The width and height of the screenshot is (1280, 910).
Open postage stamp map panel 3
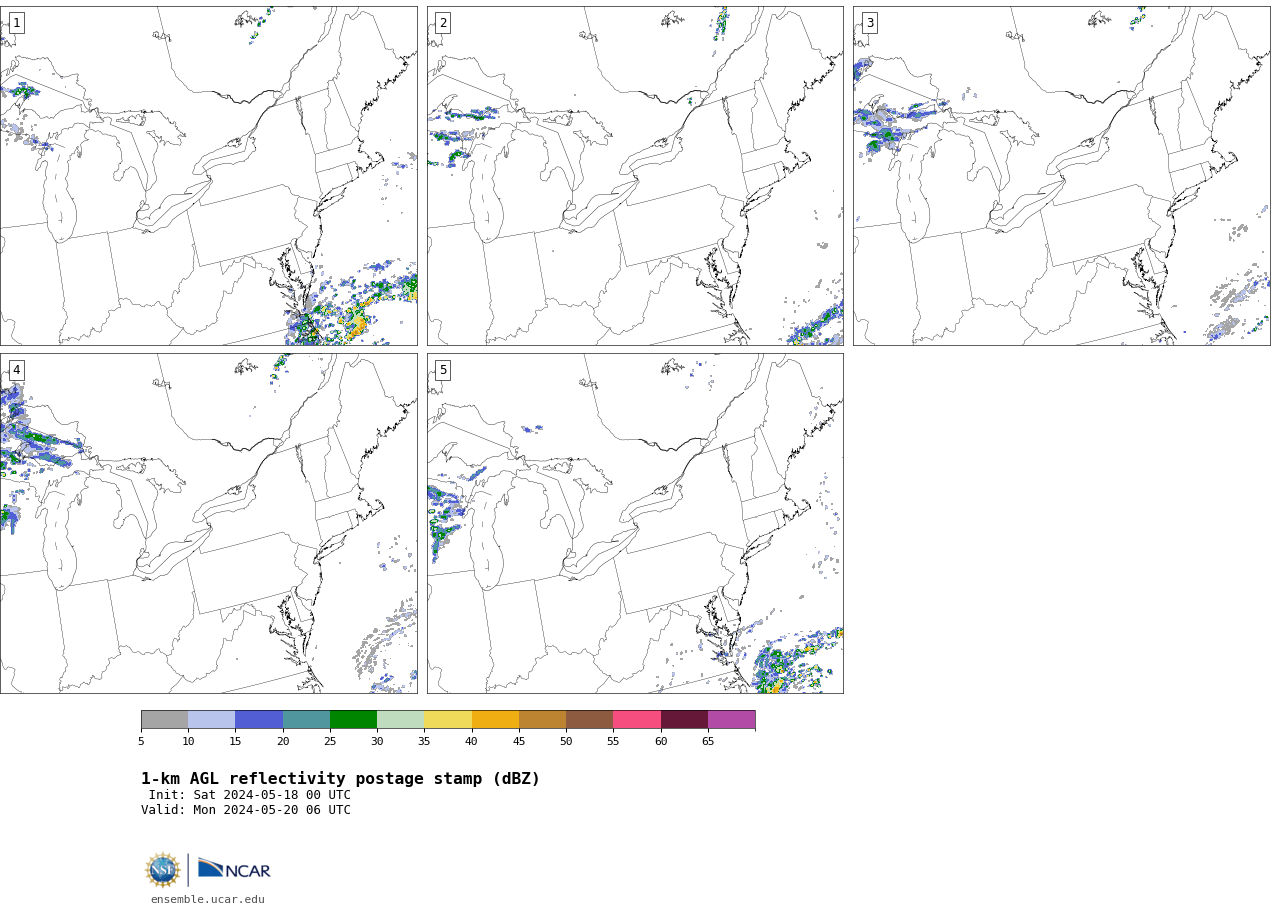pos(1061,176)
